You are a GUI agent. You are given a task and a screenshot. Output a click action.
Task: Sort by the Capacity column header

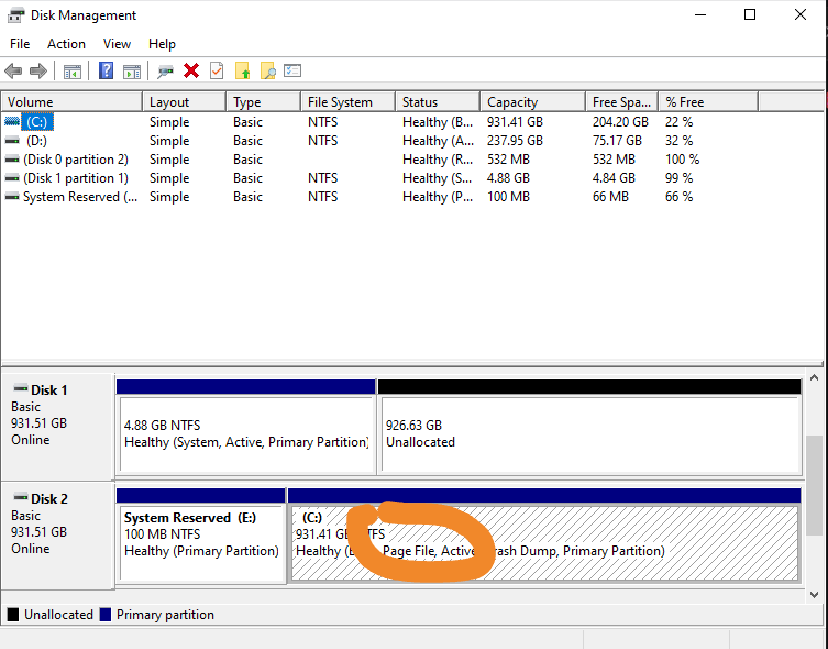(x=533, y=102)
